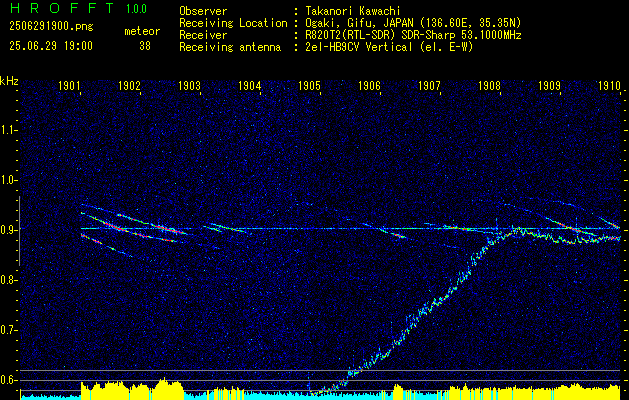The image size is (629, 400).
Task: Click the 0.8 frequency axis label
Action: coord(8,280)
